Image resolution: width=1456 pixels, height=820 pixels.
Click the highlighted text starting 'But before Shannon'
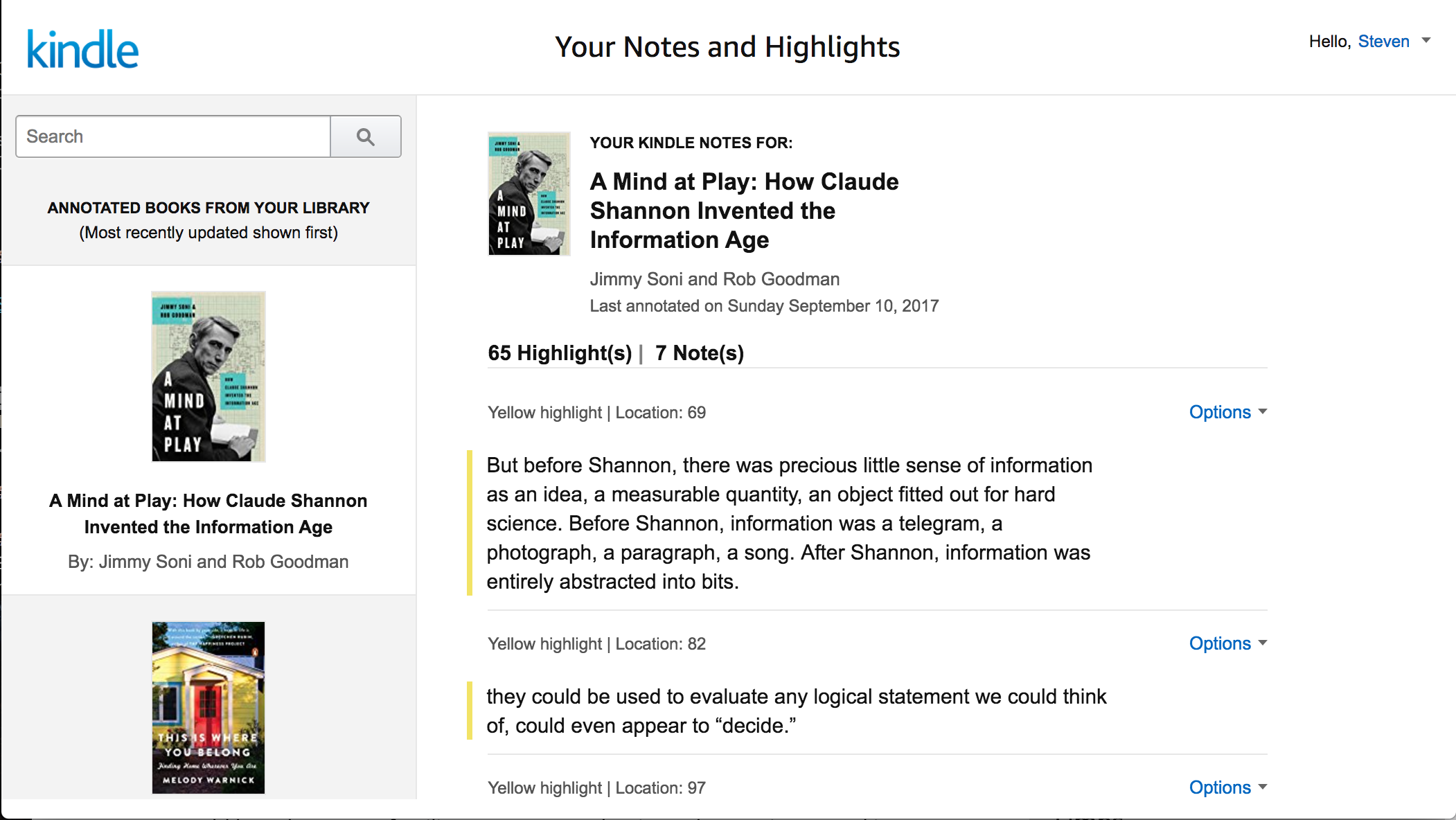tap(789, 523)
